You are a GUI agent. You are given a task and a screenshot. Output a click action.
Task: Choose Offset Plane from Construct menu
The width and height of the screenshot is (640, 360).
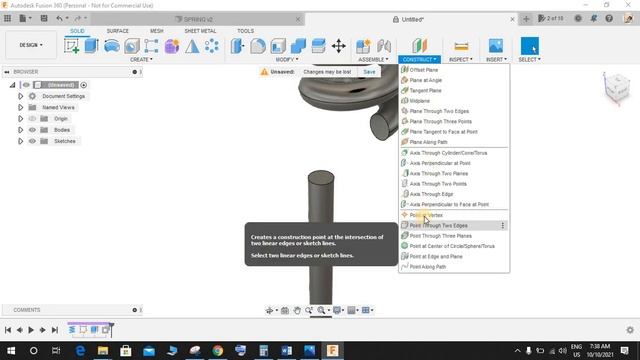[454, 70]
